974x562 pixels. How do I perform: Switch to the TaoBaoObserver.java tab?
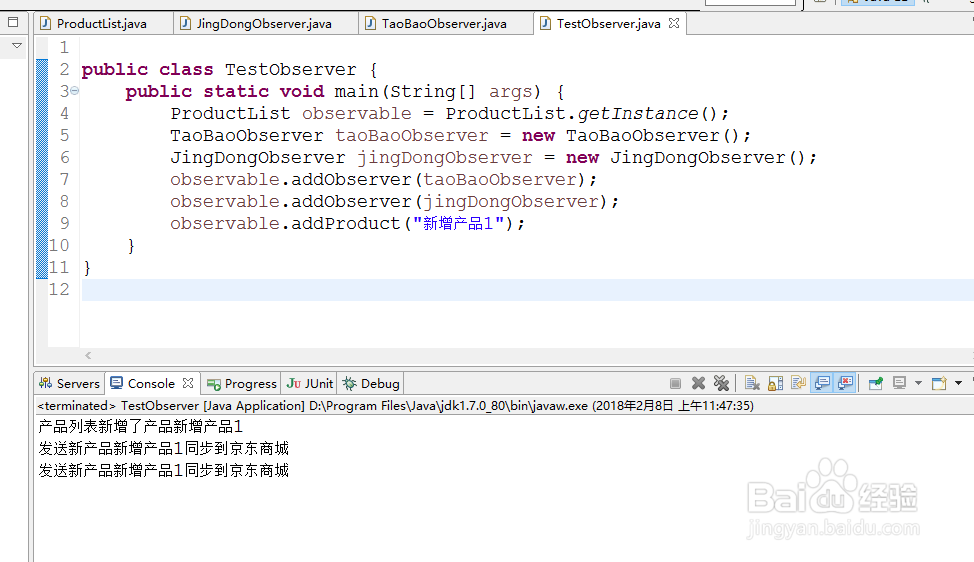(x=444, y=24)
